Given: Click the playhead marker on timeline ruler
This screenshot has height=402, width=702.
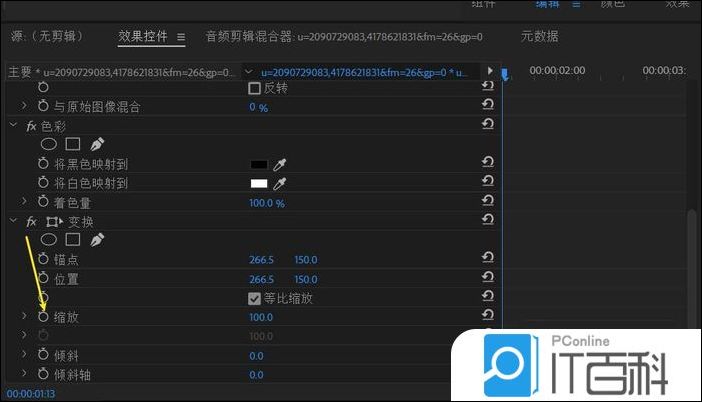Looking at the screenshot, I should (x=505, y=74).
